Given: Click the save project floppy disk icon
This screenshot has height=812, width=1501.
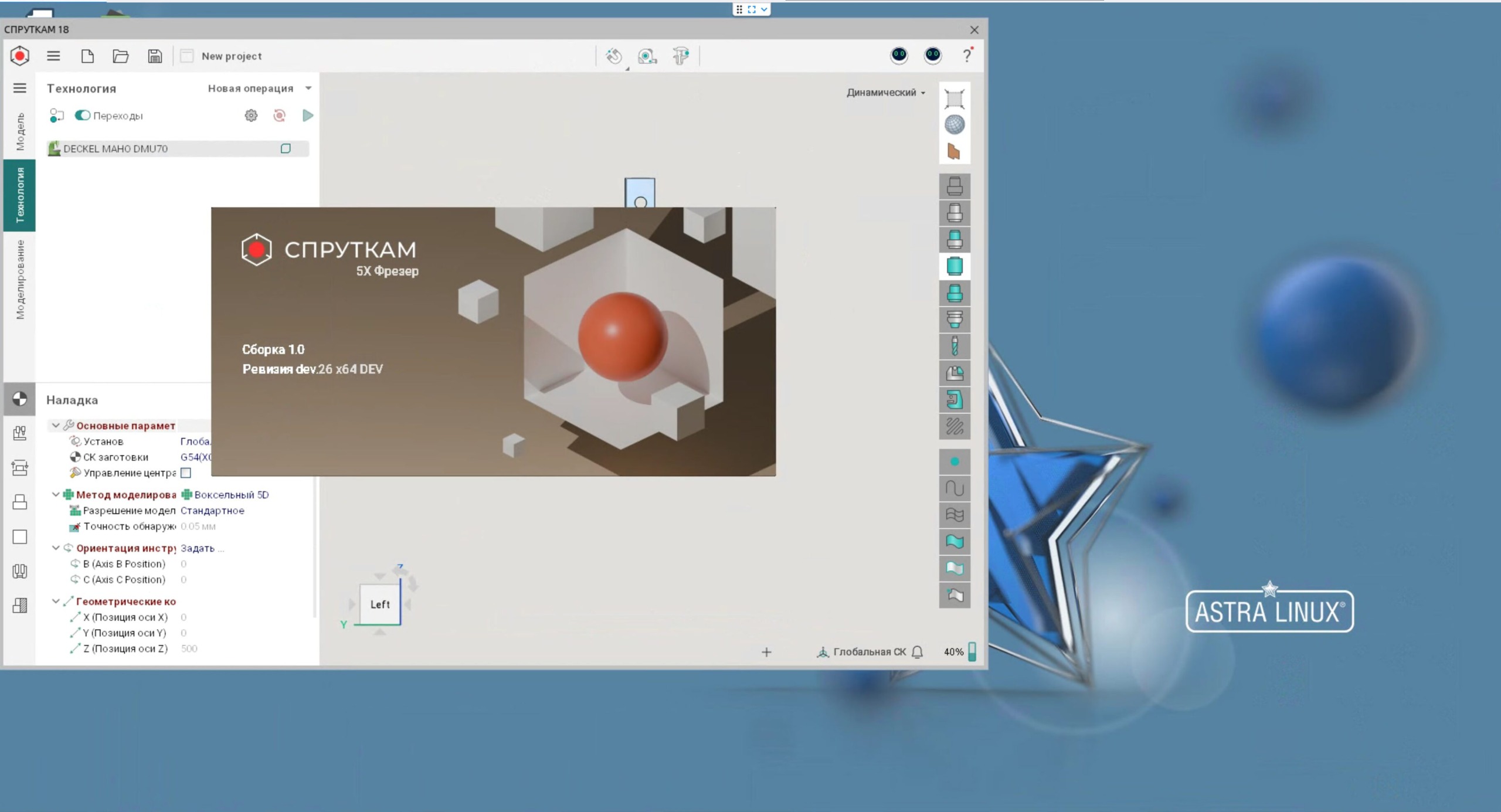Looking at the screenshot, I should [155, 56].
